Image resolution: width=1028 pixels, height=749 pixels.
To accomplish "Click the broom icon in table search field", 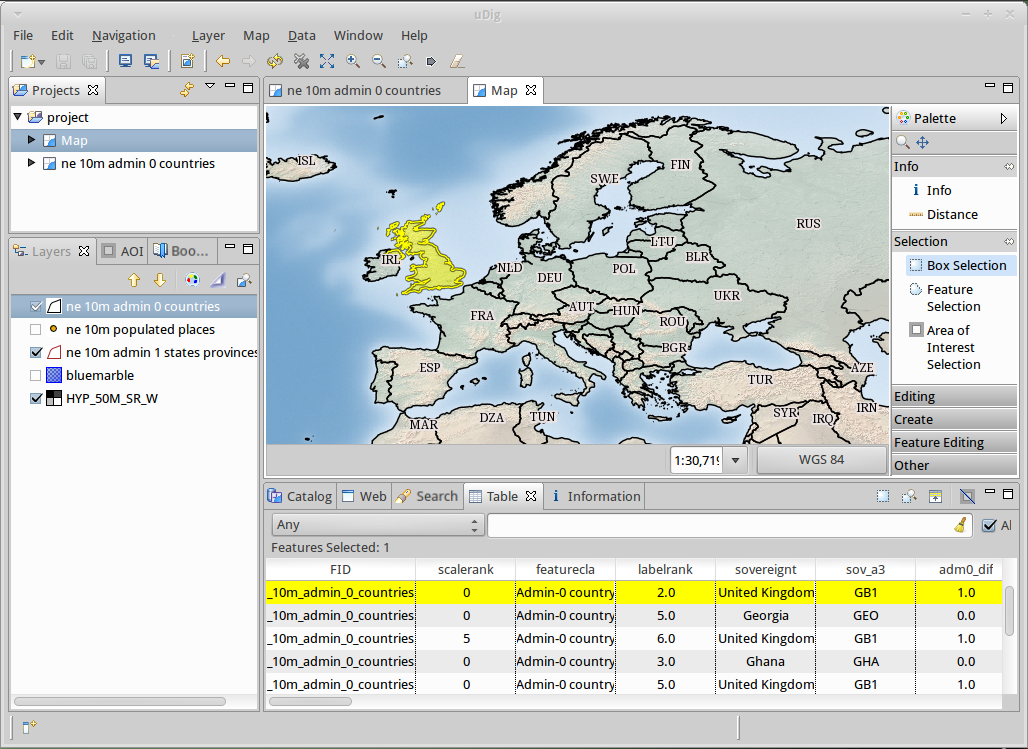I will 959,525.
